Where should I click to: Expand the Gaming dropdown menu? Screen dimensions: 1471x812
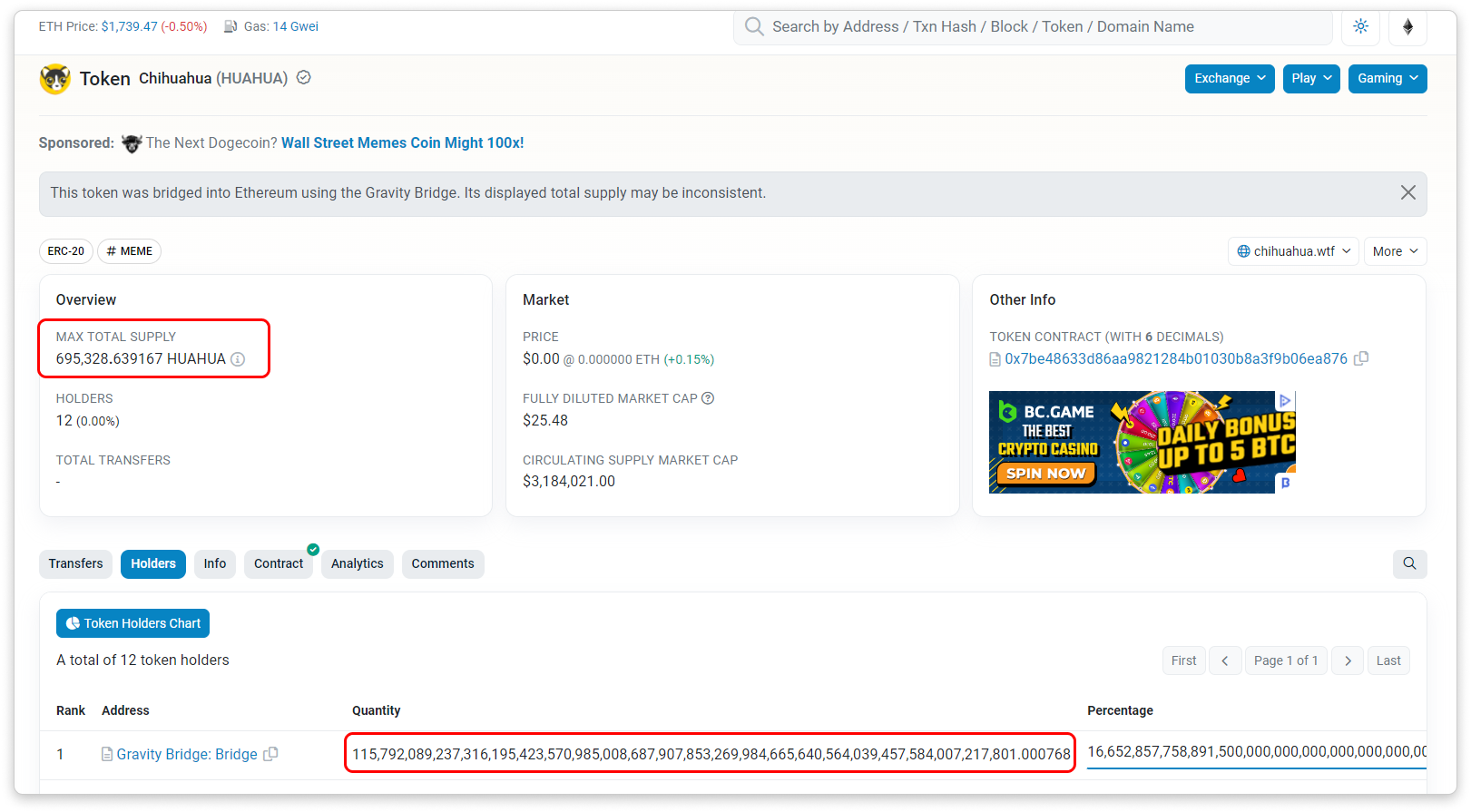(x=1387, y=79)
